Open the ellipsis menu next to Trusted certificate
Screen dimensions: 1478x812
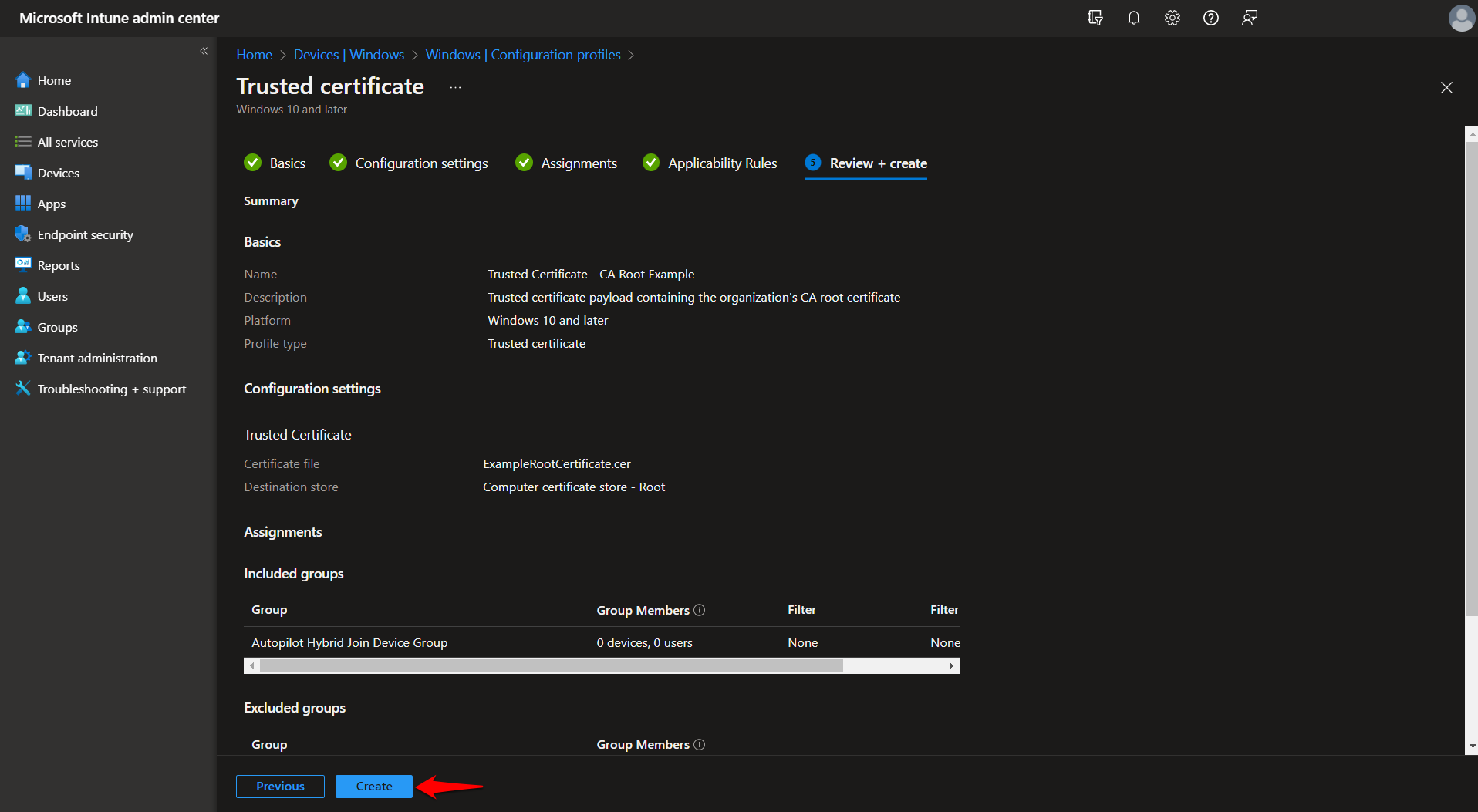[455, 86]
